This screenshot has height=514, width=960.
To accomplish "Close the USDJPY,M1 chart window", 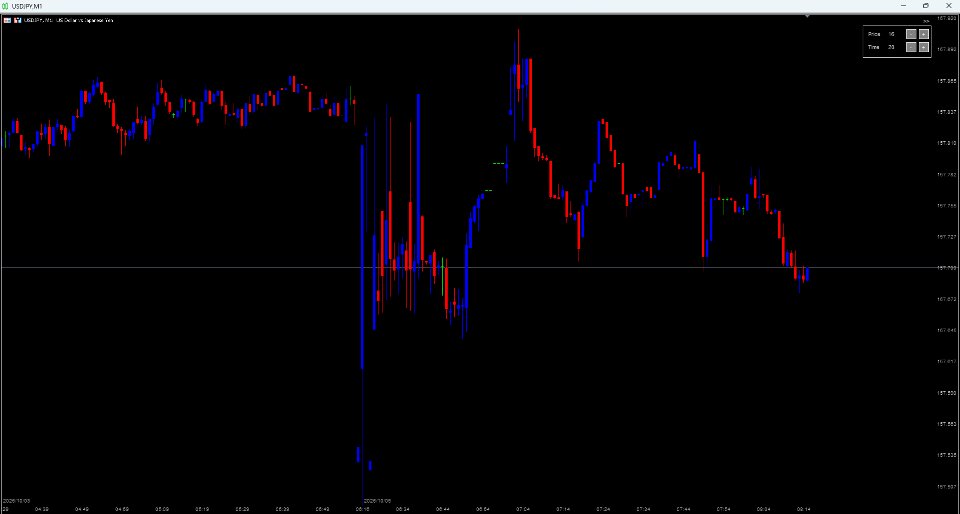I will (947, 6).
